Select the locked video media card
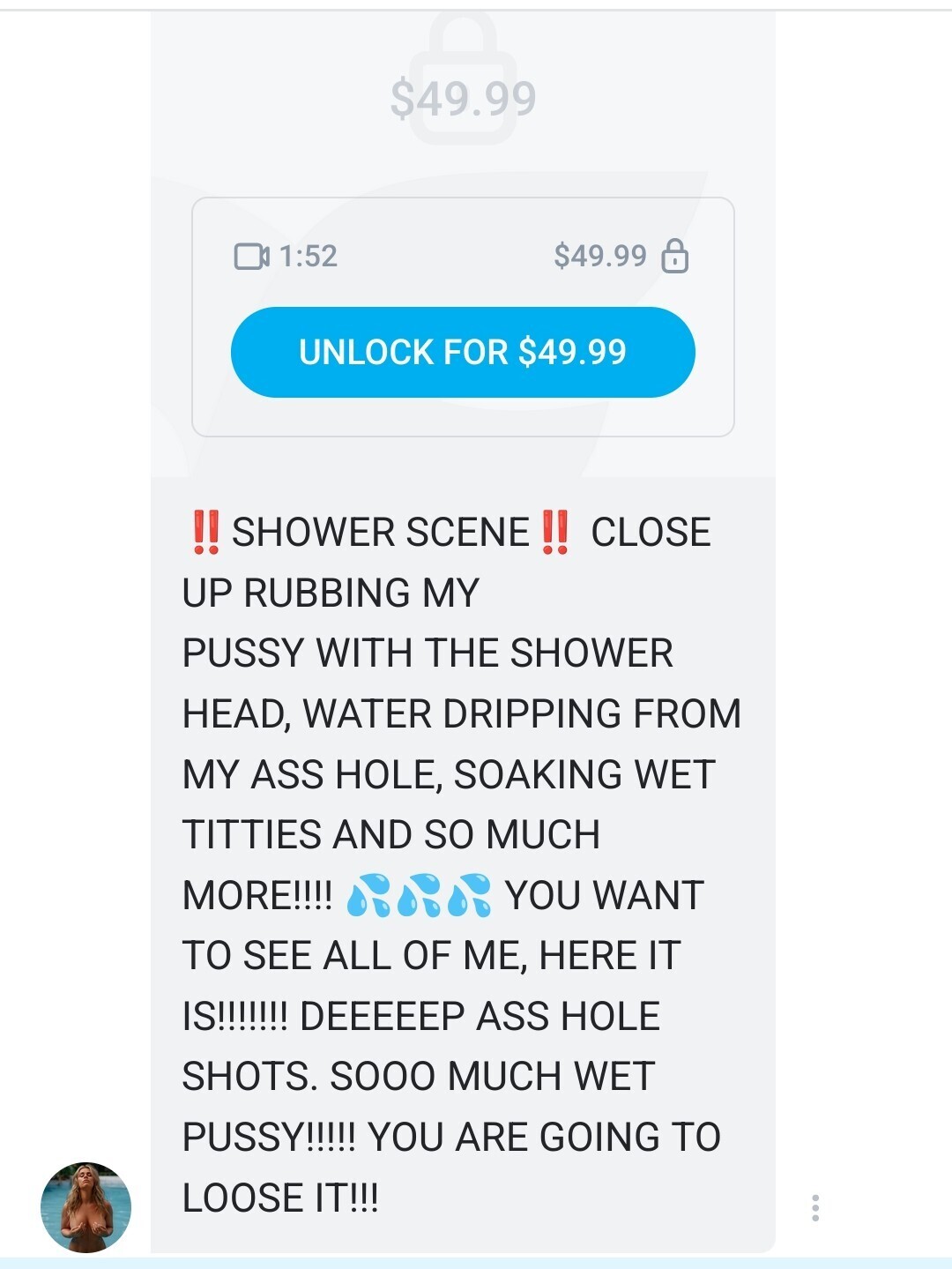The width and height of the screenshot is (952, 1269). (x=463, y=317)
